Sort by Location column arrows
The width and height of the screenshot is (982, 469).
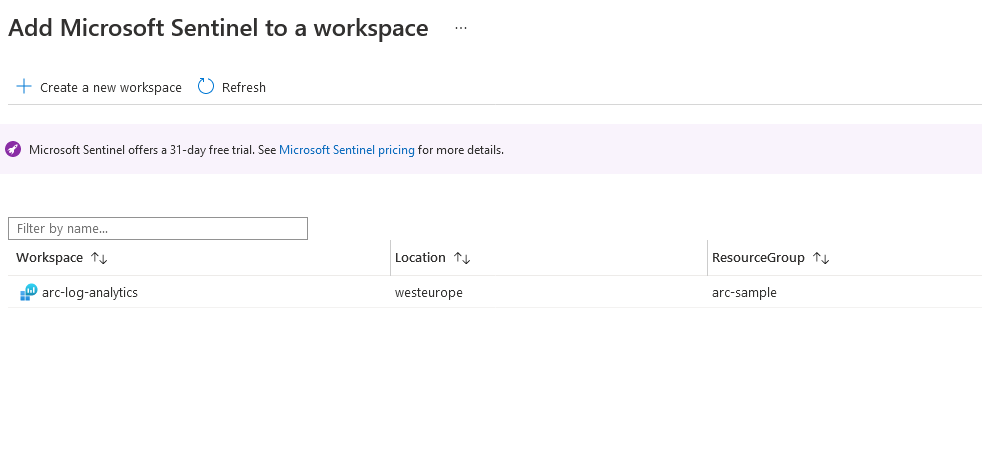[x=462, y=258]
